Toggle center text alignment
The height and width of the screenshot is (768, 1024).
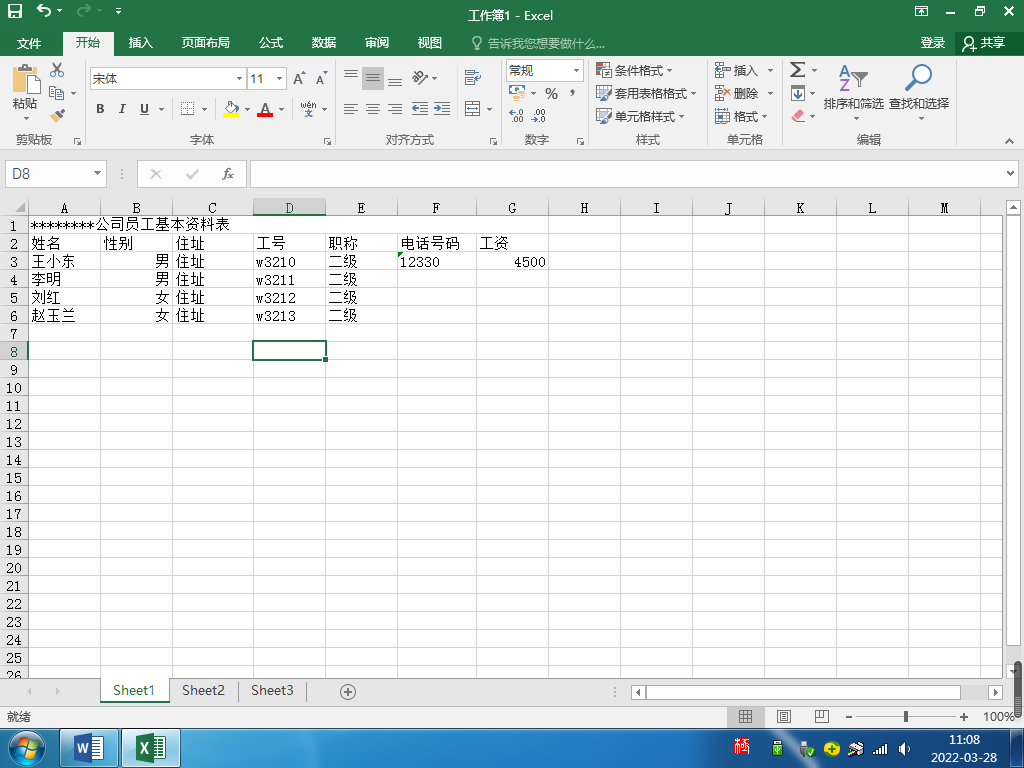click(373, 108)
